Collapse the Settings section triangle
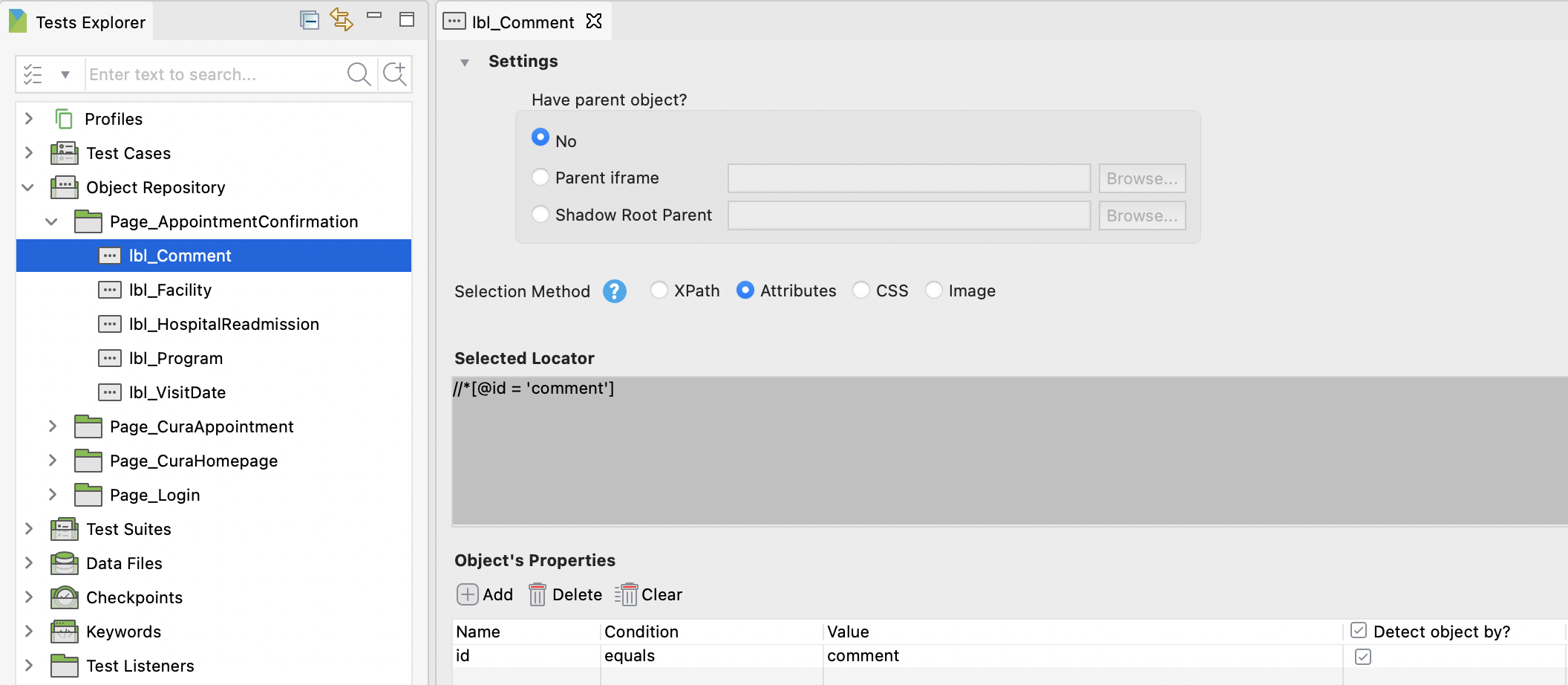Screen dimensions: 1568x685 (x=465, y=62)
